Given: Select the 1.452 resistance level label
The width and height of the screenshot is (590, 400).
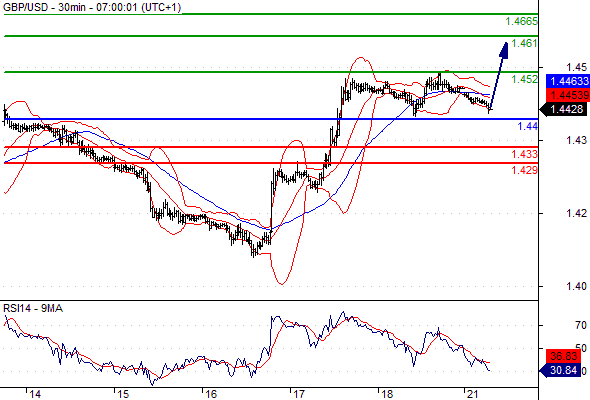Looking at the screenshot, I should (x=525, y=79).
